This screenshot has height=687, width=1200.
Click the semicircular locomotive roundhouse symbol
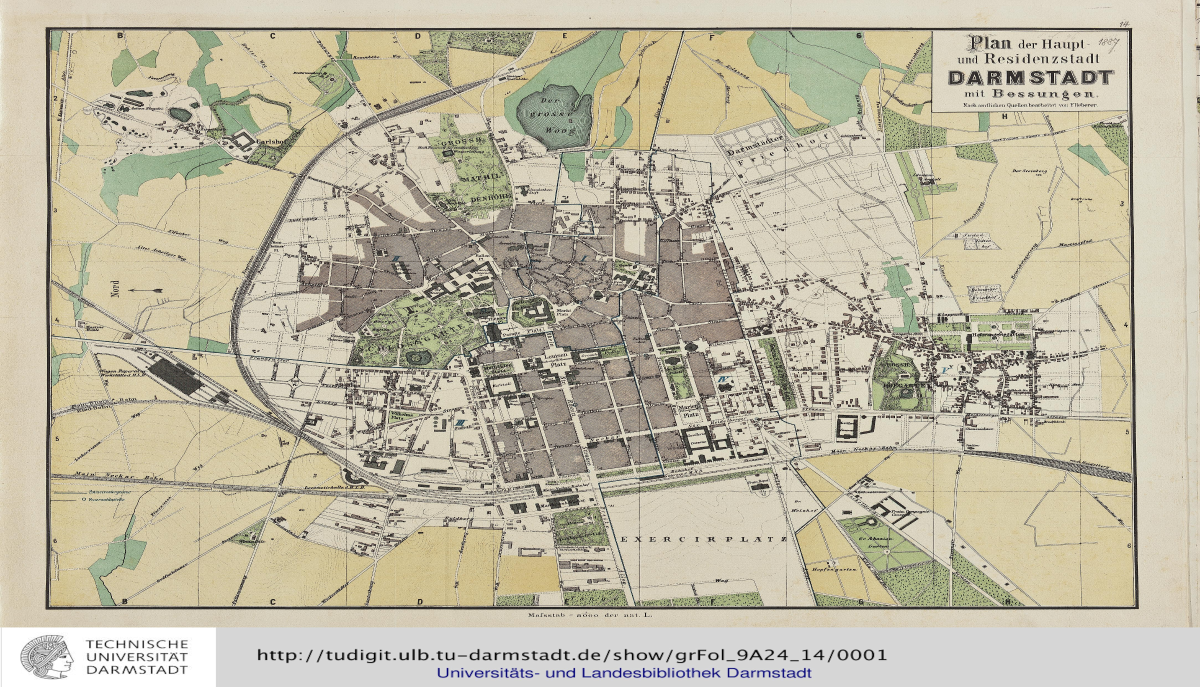352,475
